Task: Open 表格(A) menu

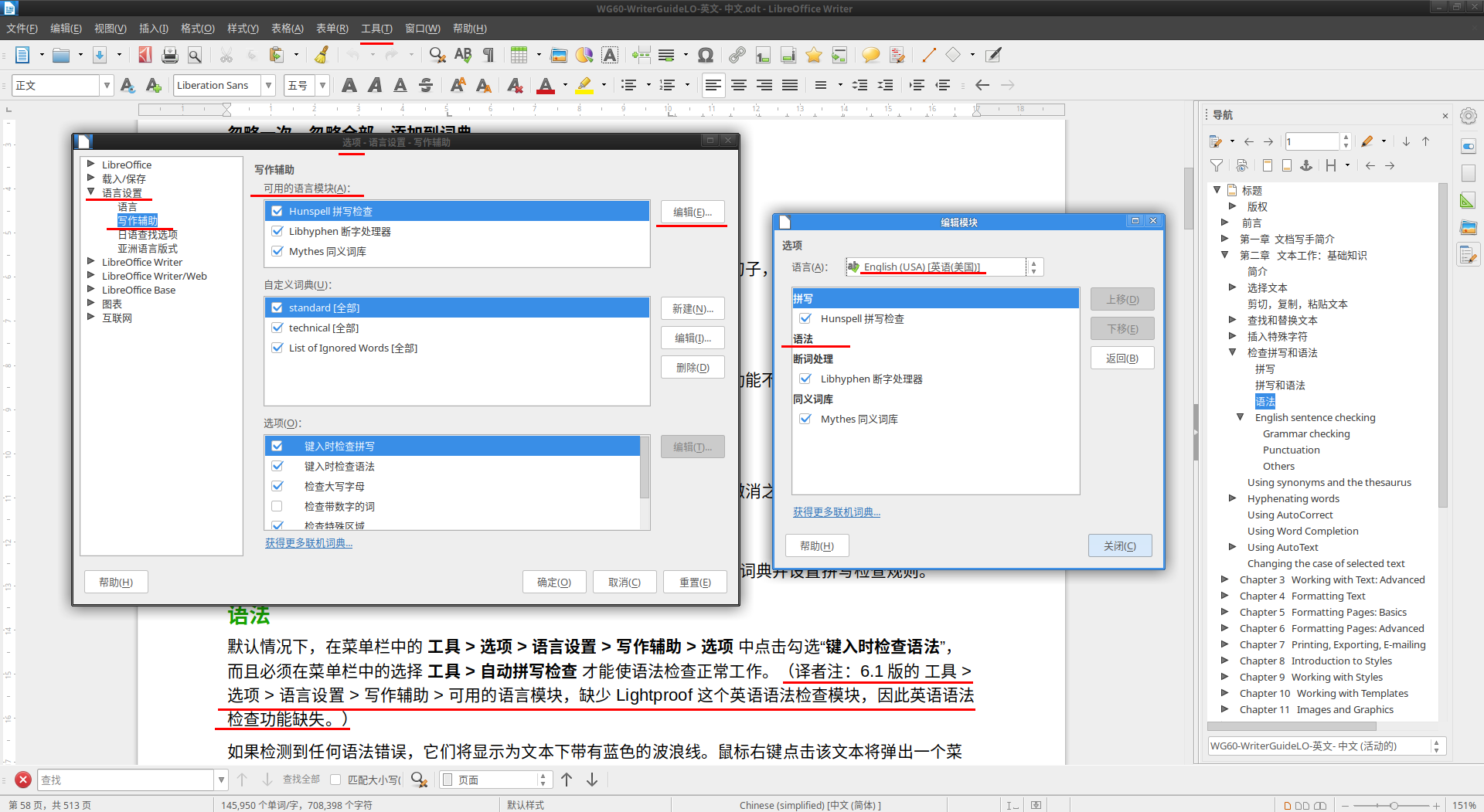Action: click(x=288, y=29)
